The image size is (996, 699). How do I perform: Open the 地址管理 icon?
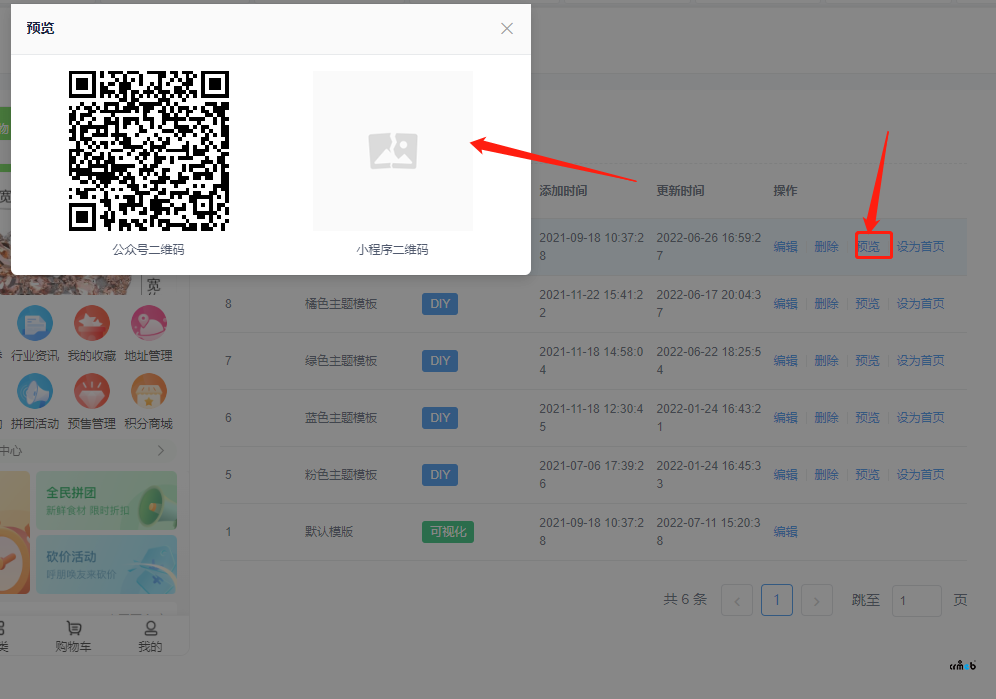point(149,324)
